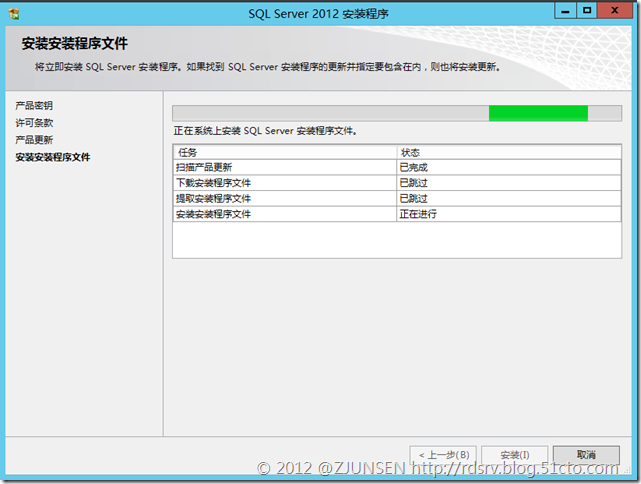Click the 正在系统上安装 status message text
Image resolution: width=641 pixels, height=484 pixels.
pyautogui.click(x=265, y=131)
